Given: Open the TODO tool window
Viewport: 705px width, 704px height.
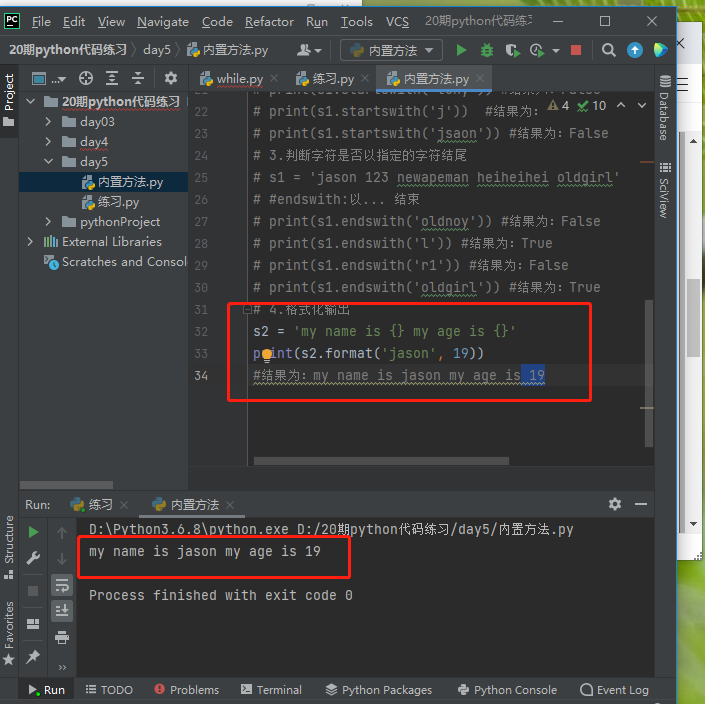Looking at the screenshot, I should pyautogui.click(x=109, y=690).
